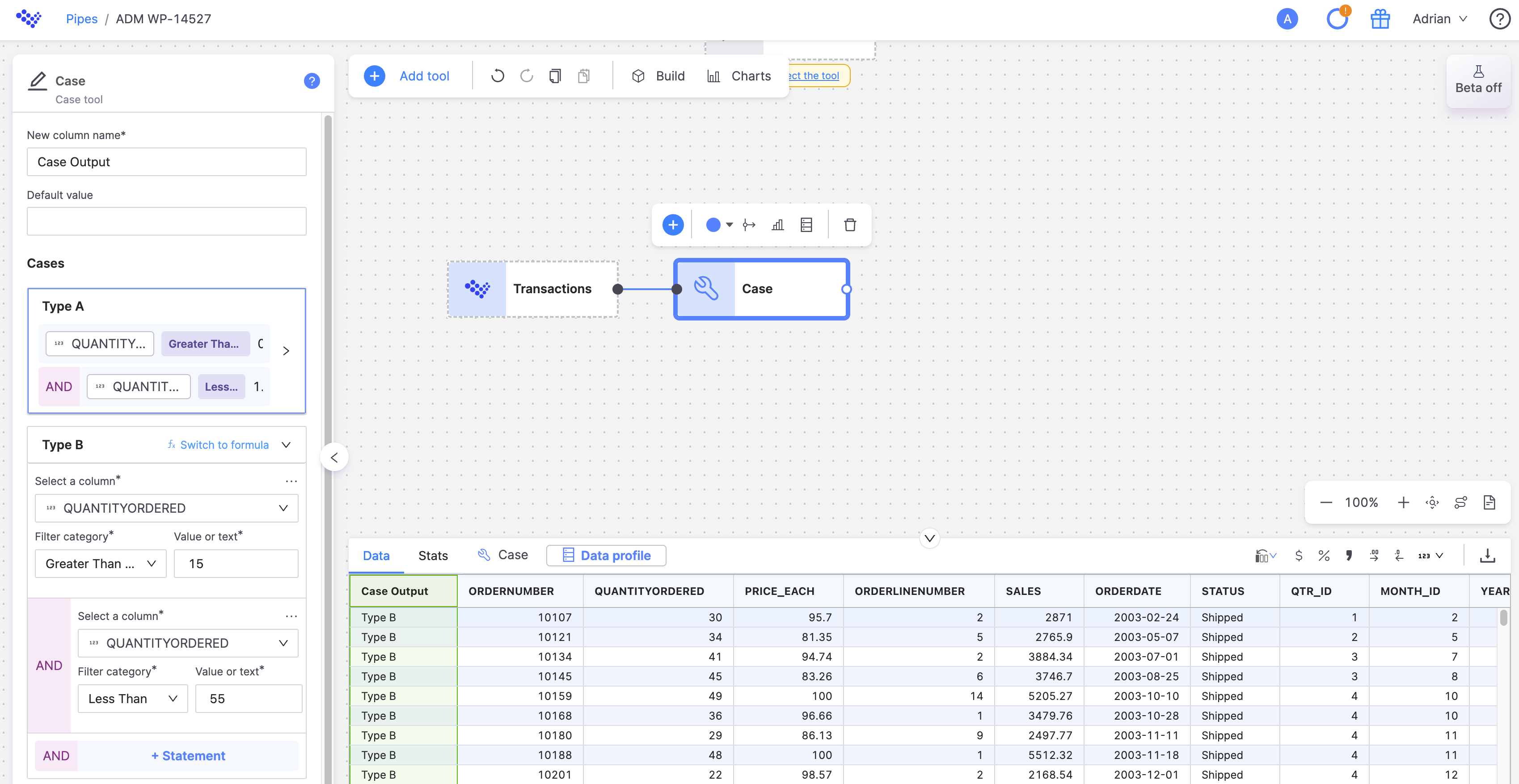This screenshot has height=784, width=1519.
Task: Open the Less Than filter category dropdown
Action: point(133,699)
